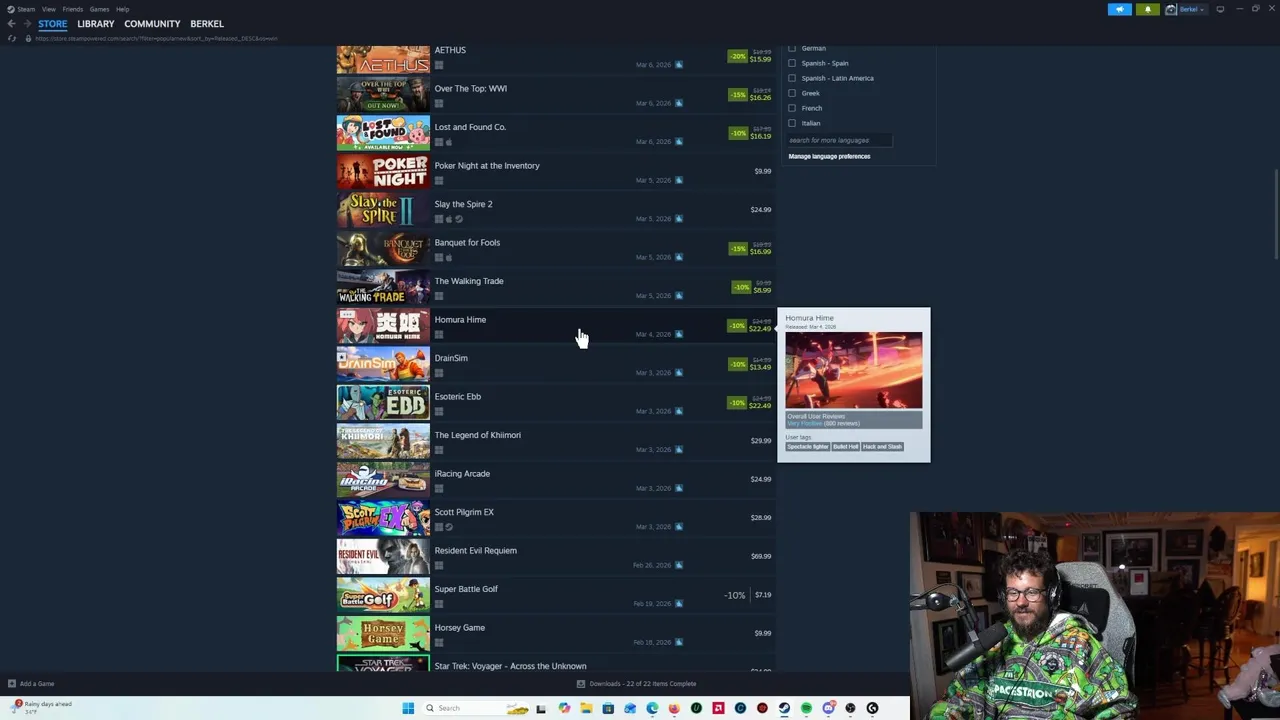Image resolution: width=1280 pixels, height=720 pixels.
Task: Open the Banquet for Fools listing
Action: [555, 249]
